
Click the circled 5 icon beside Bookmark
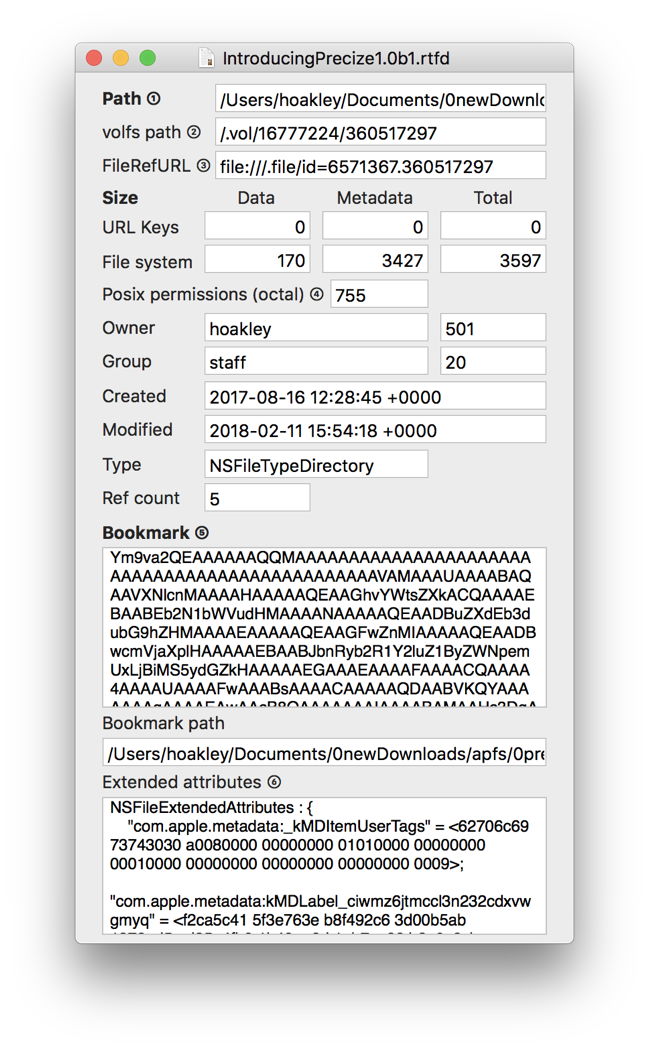coord(202,533)
